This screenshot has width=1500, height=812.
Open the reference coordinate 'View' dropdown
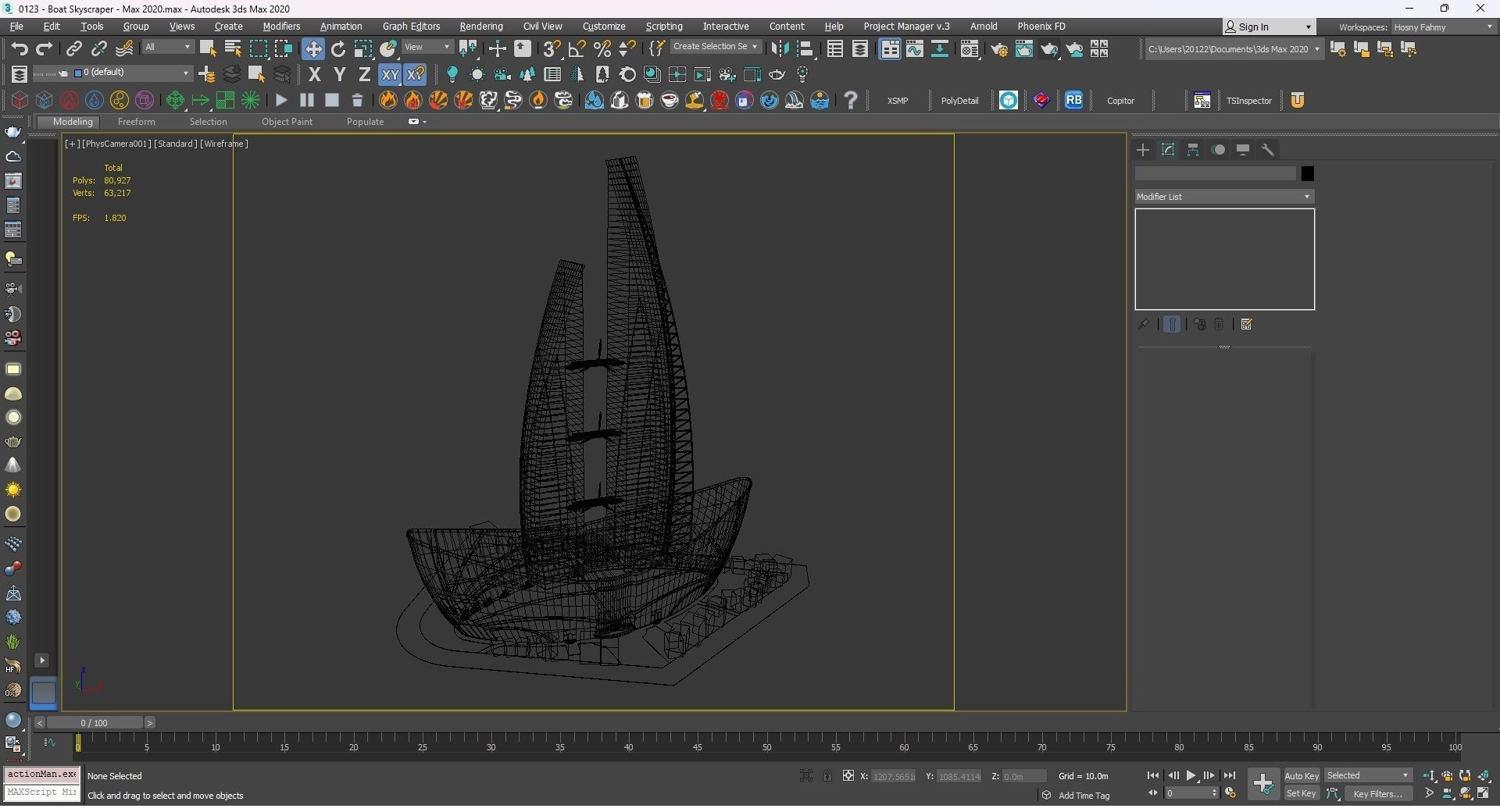[x=427, y=48]
